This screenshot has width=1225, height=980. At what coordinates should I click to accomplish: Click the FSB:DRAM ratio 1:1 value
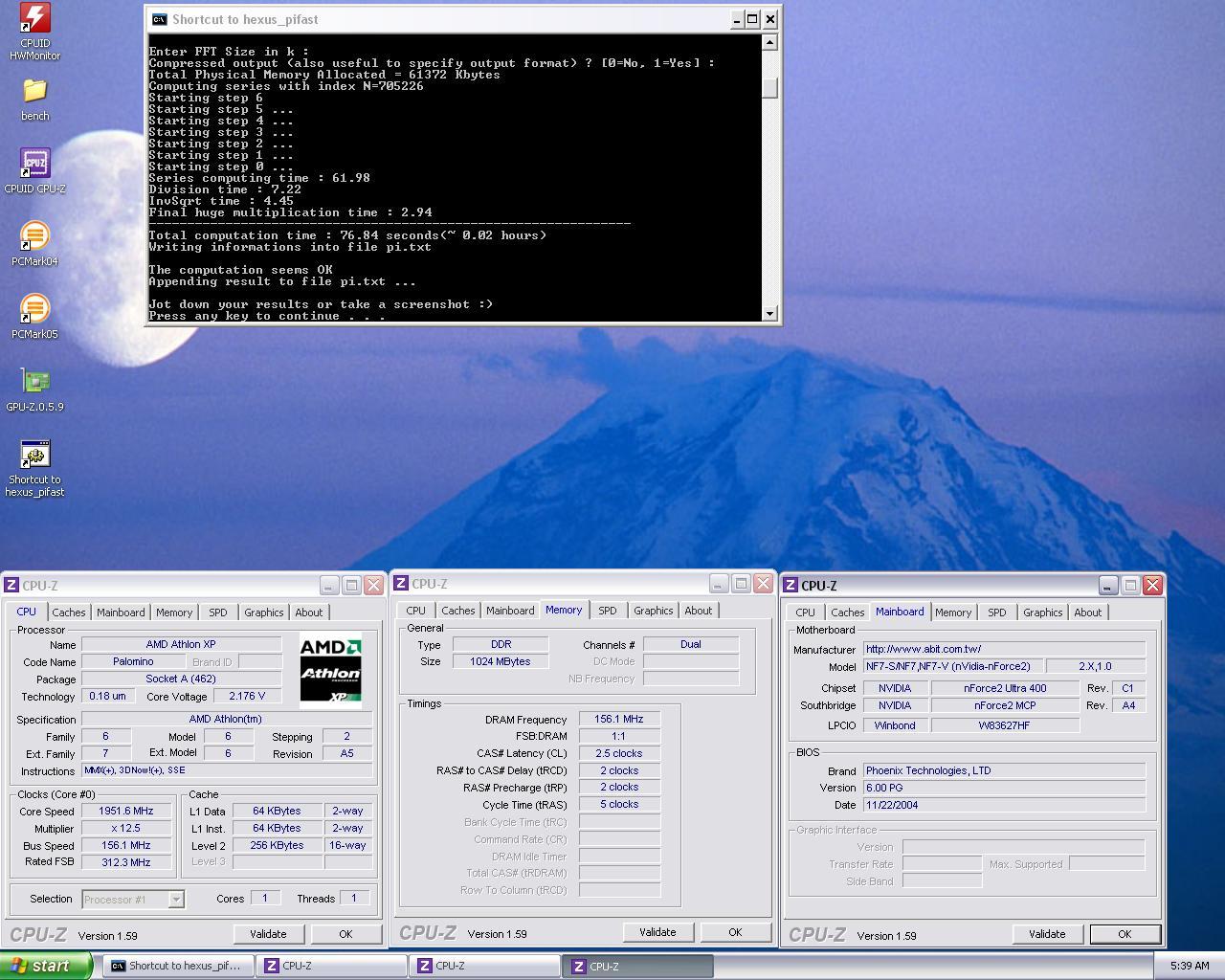click(619, 736)
